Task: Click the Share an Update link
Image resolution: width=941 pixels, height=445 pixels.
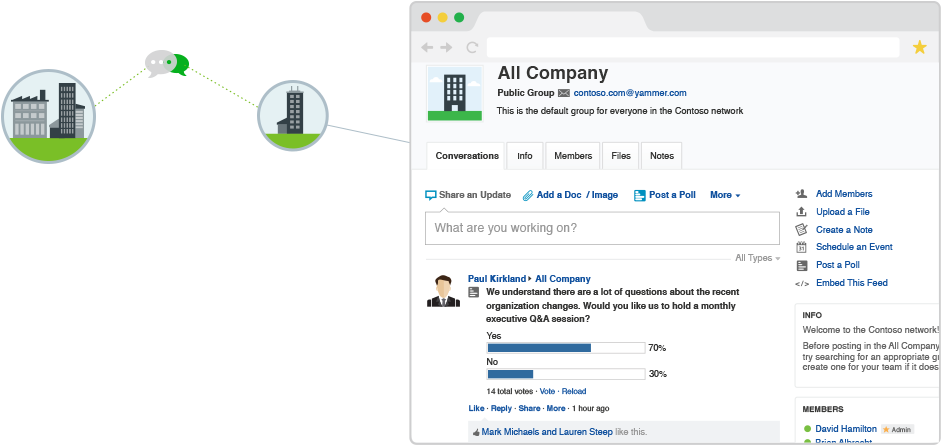Action: click(x=475, y=195)
